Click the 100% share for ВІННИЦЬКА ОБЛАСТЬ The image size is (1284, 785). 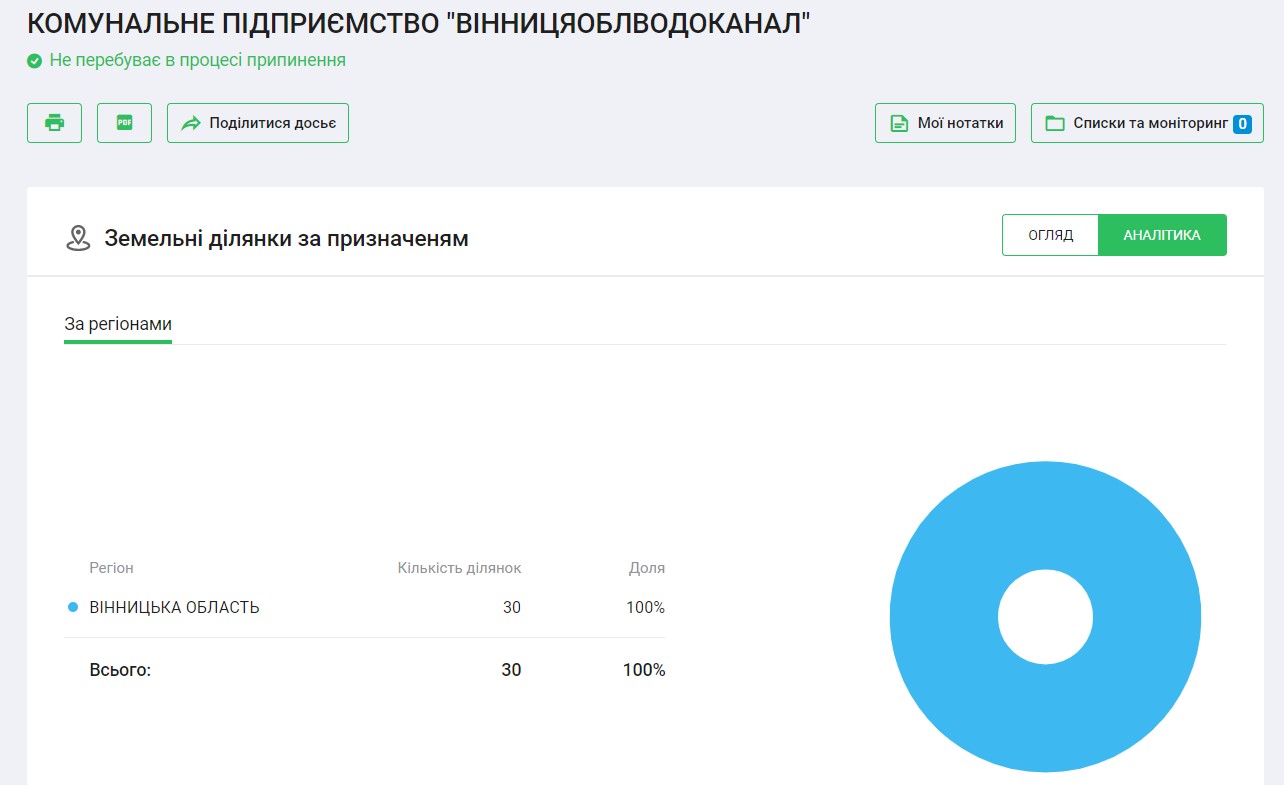645,607
